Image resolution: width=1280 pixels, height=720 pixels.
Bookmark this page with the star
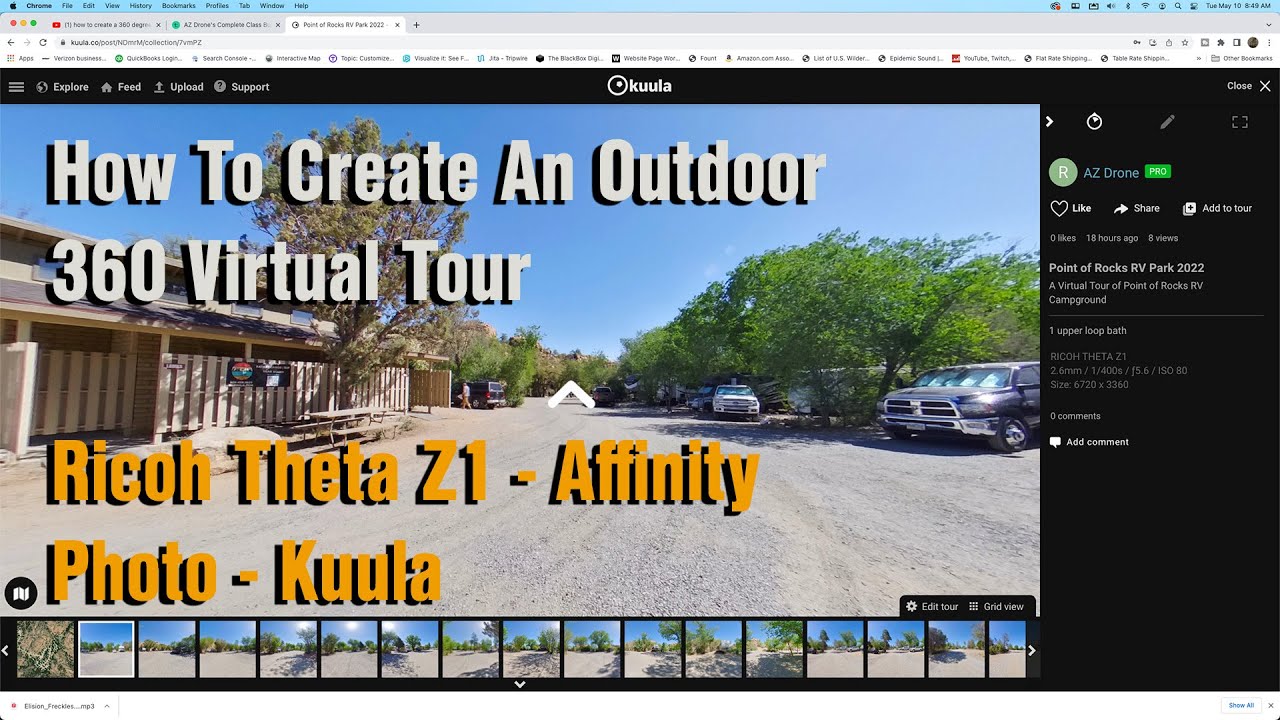1185,43
